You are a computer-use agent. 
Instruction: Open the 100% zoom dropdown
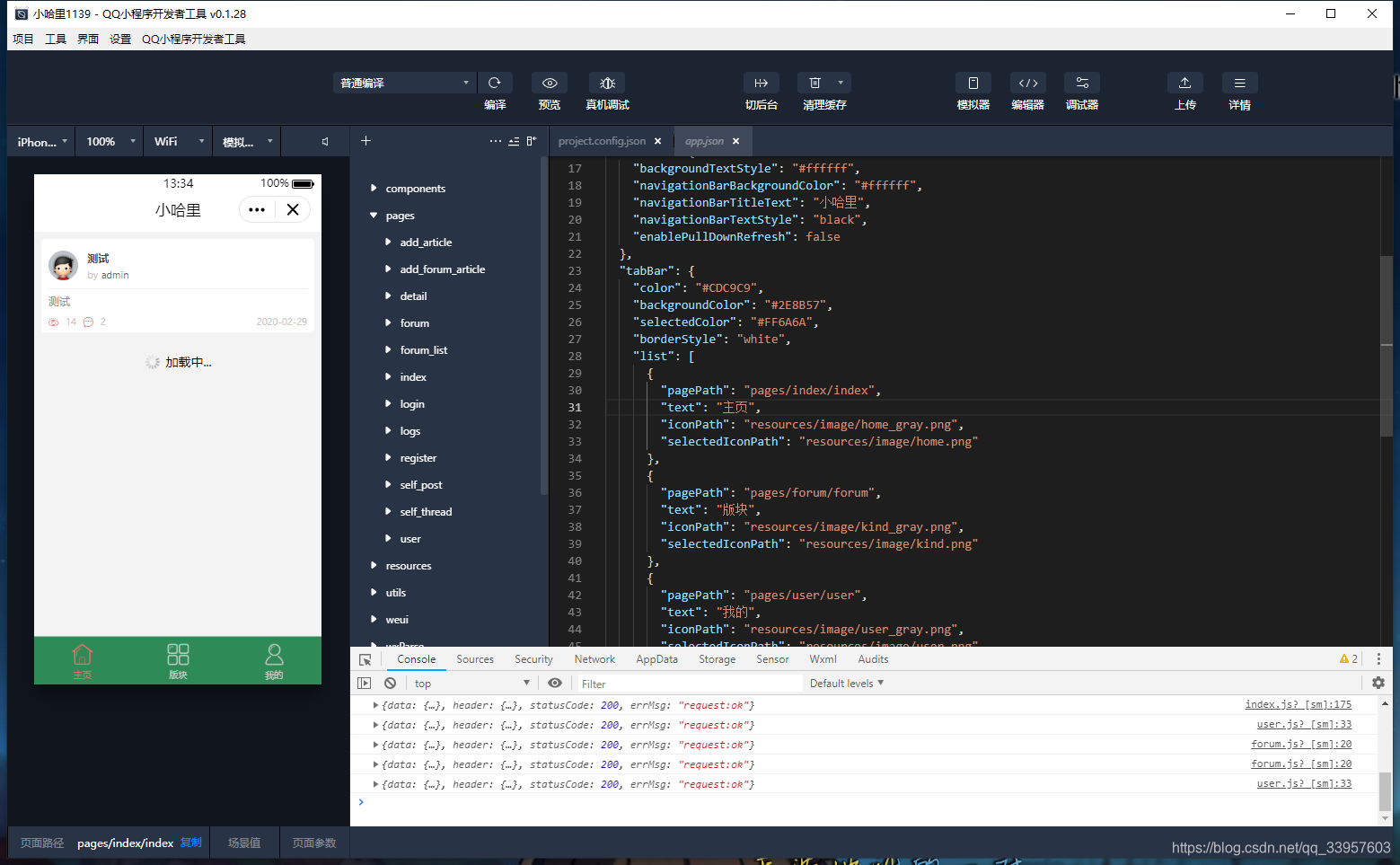pyautogui.click(x=110, y=141)
